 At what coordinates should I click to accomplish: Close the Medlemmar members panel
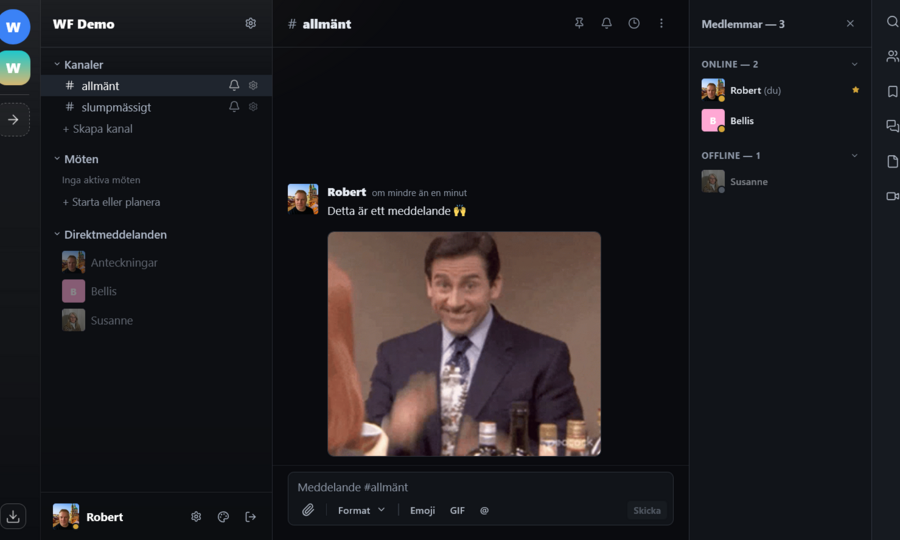850,24
